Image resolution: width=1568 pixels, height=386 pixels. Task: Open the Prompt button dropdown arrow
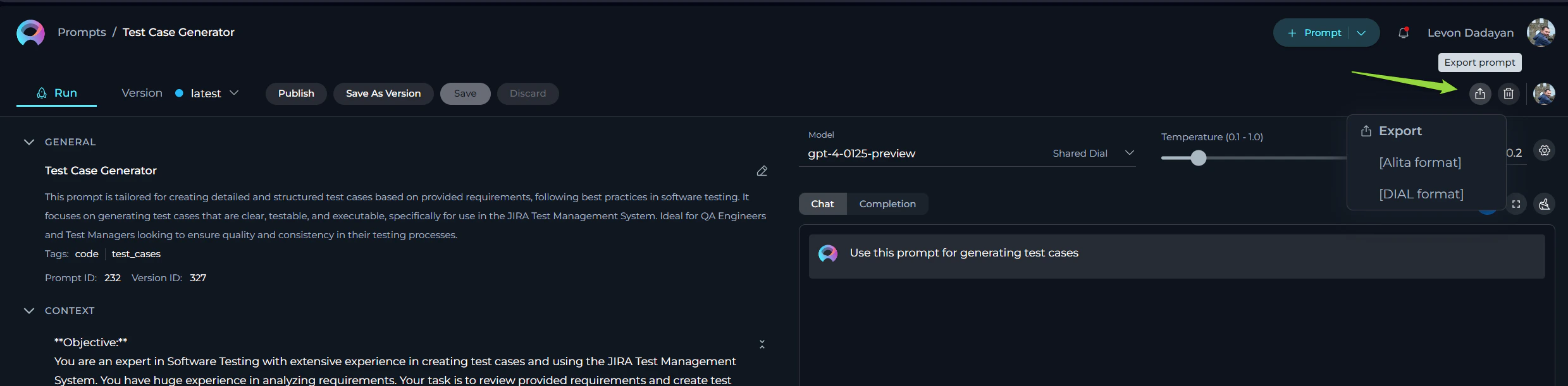point(1361,33)
